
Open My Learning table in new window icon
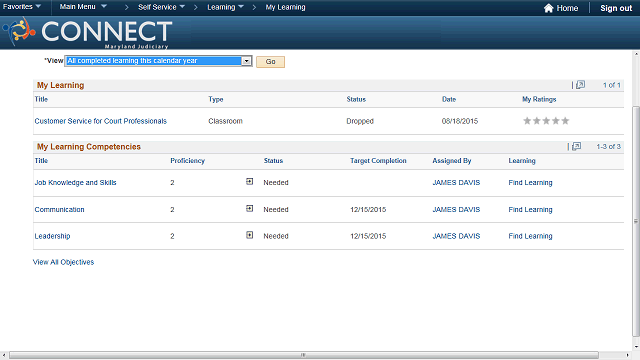click(x=580, y=84)
